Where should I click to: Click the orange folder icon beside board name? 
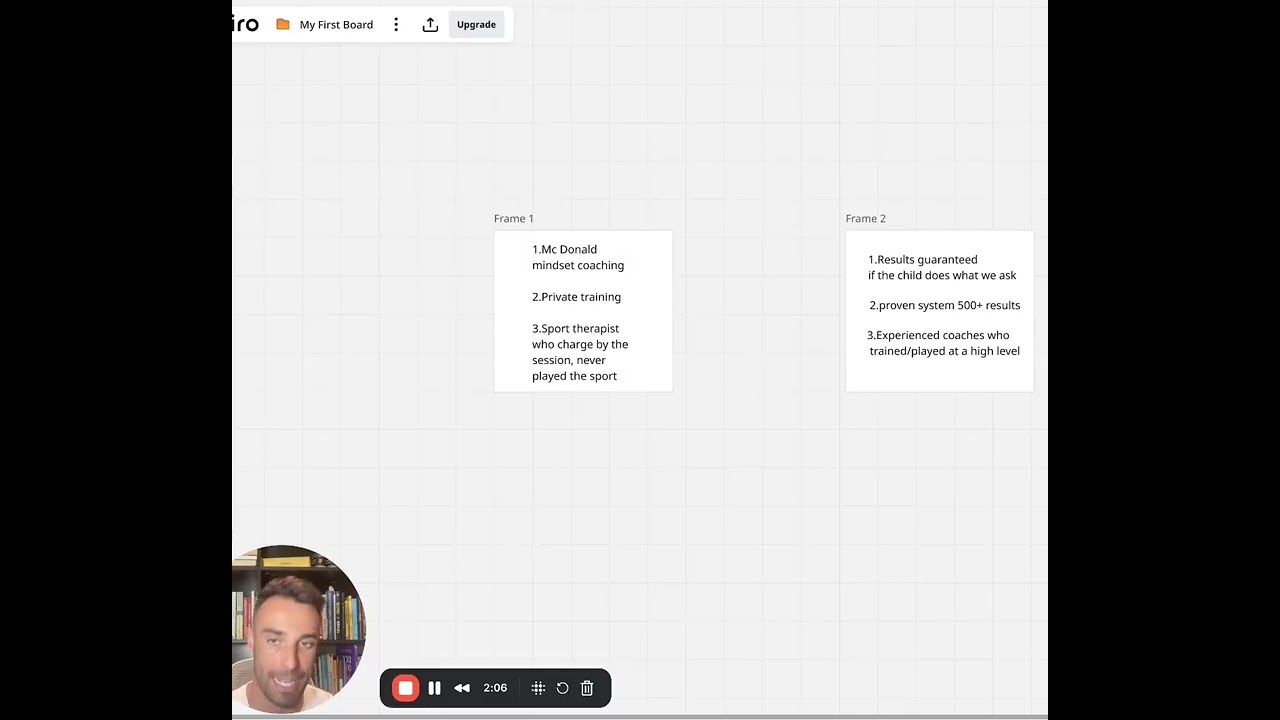pyautogui.click(x=283, y=25)
